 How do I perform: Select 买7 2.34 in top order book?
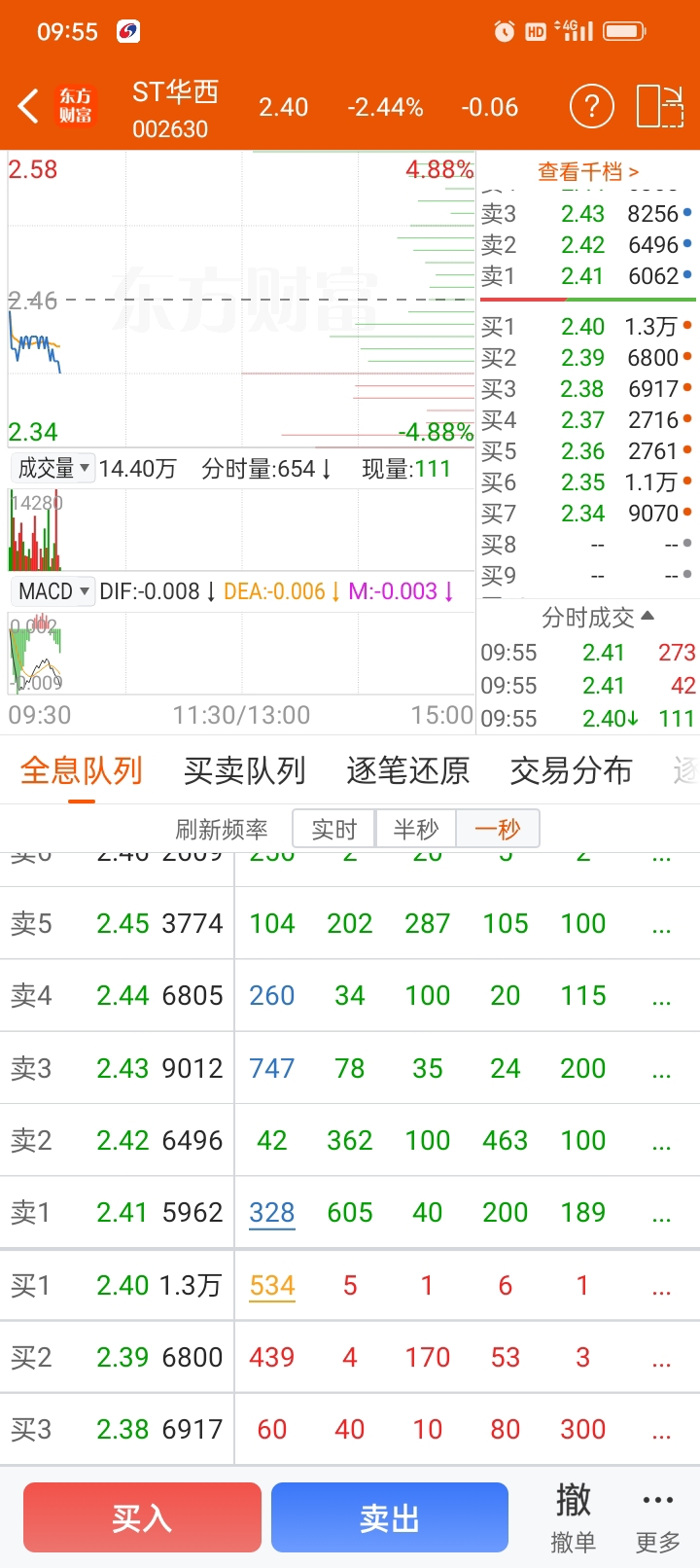[x=587, y=514]
